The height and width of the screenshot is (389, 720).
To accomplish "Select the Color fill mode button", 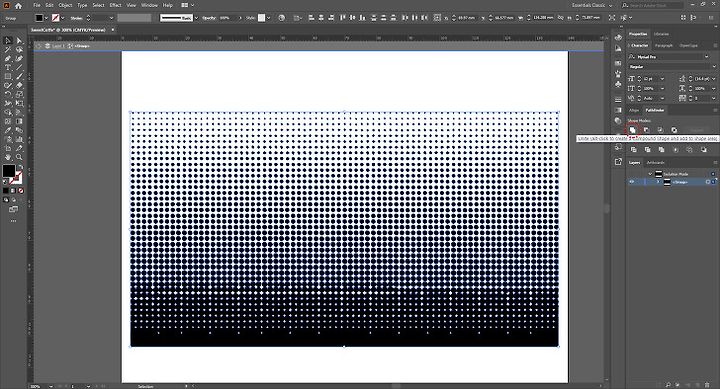I will click(x=6, y=191).
